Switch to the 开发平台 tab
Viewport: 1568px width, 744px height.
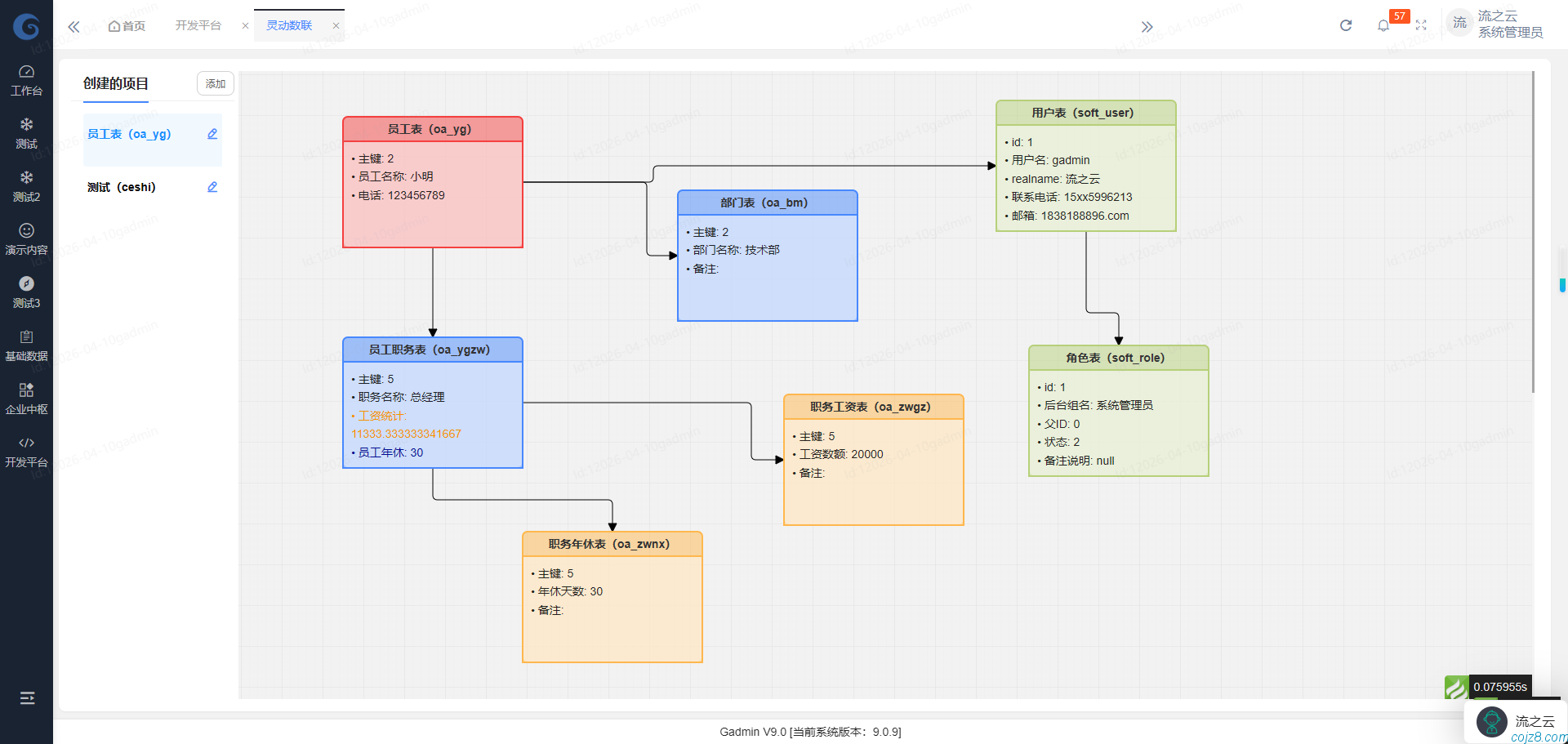tap(198, 25)
